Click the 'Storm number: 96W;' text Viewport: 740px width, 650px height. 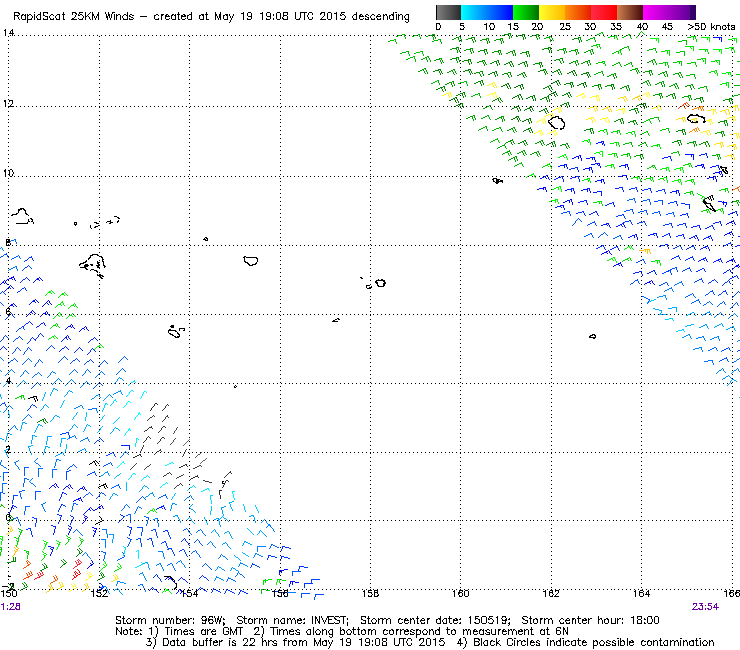[170, 620]
